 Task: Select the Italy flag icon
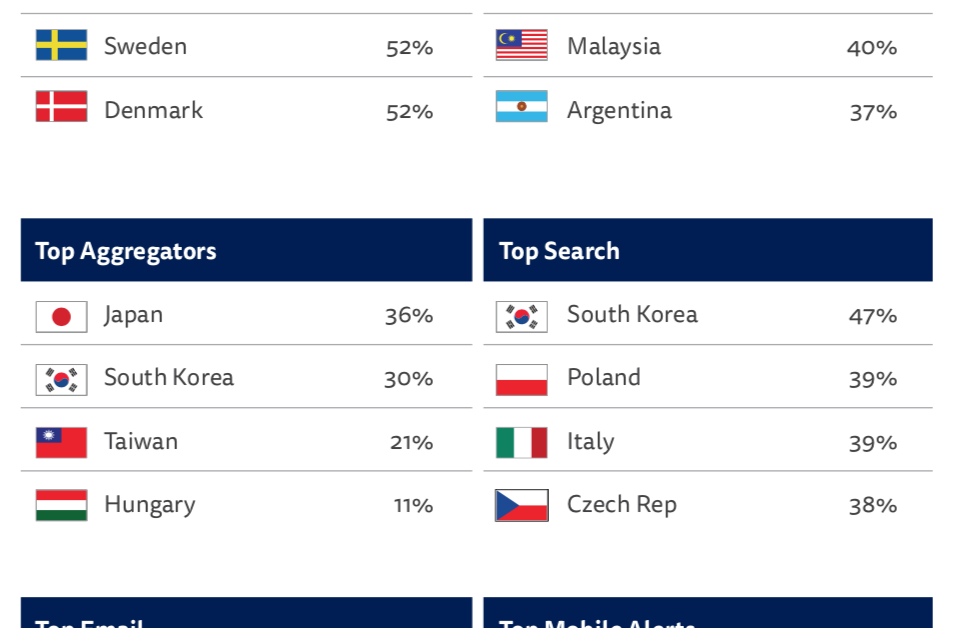tap(522, 443)
